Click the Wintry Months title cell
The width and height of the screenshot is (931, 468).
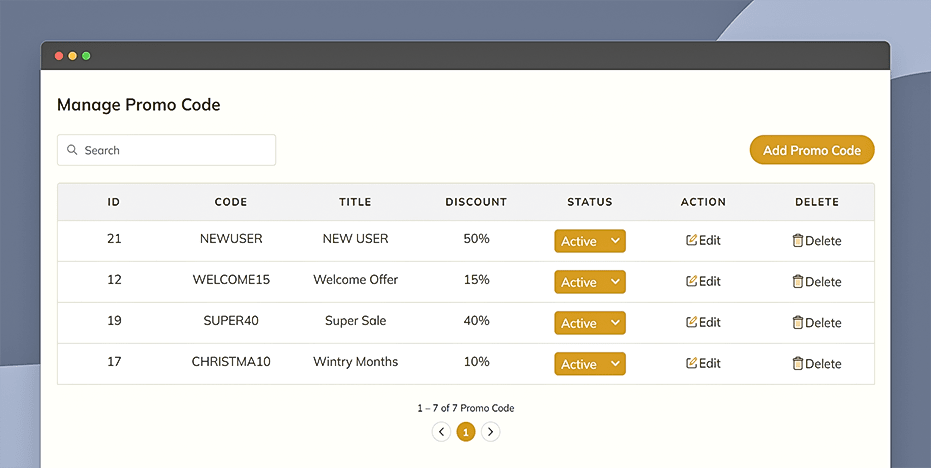[356, 362]
